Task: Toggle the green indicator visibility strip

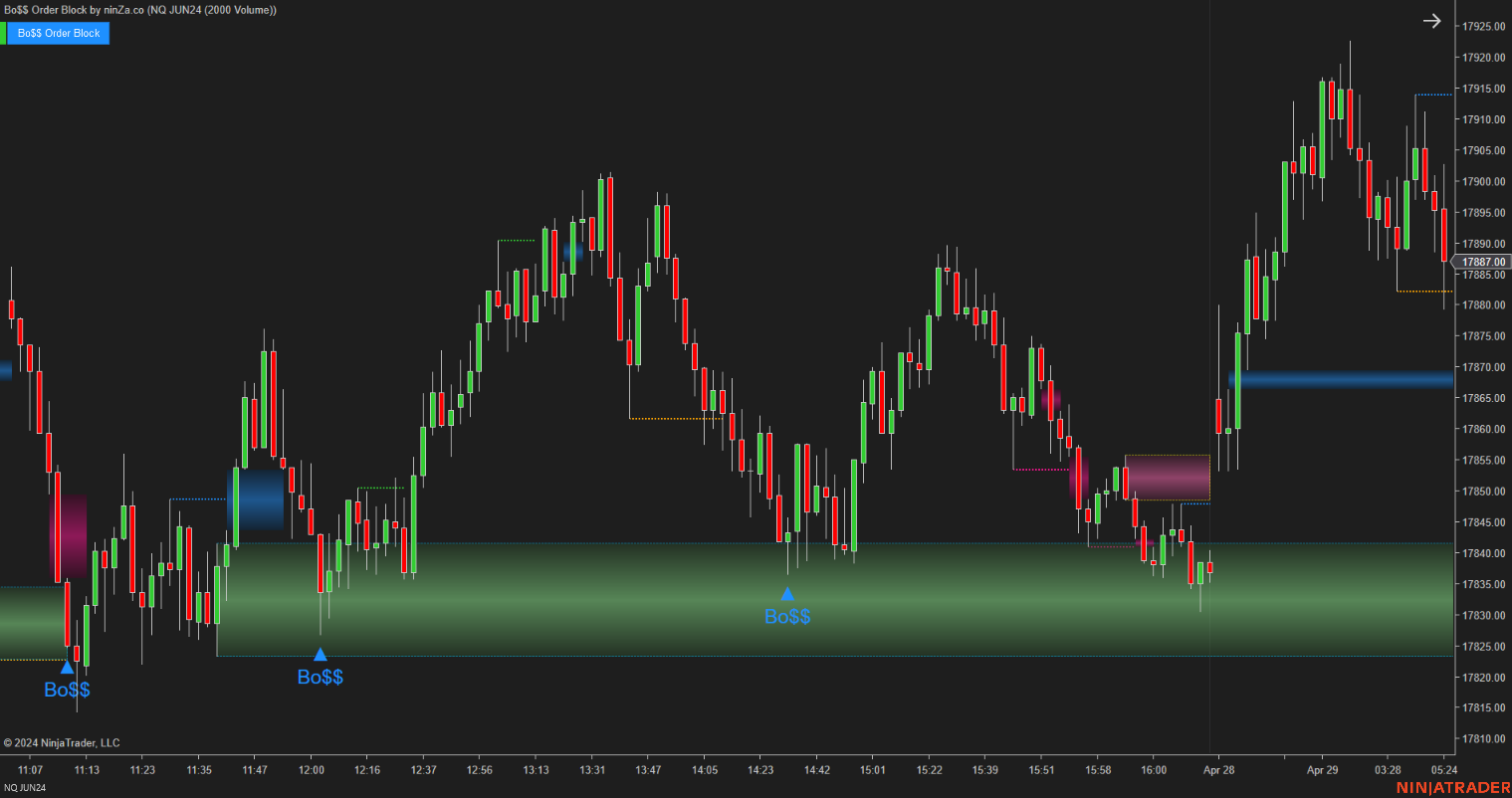Action: pyautogui.click(x=3, y=33)
